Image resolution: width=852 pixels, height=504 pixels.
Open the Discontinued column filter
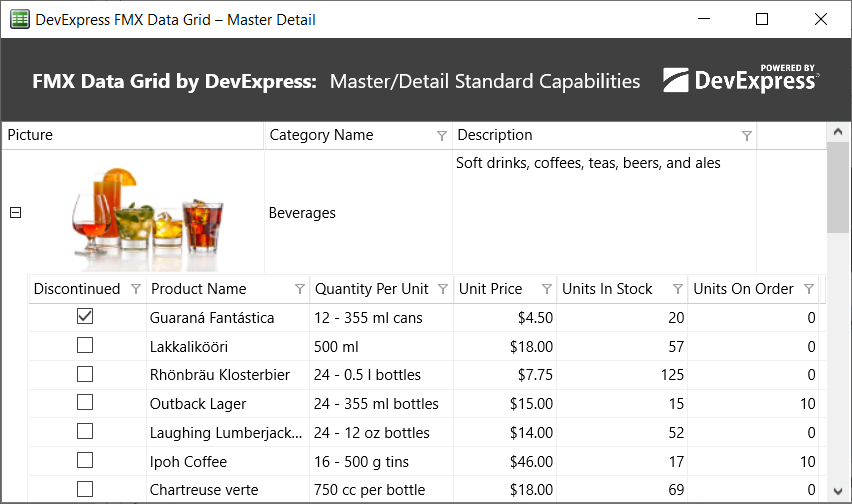coord(136,289)
